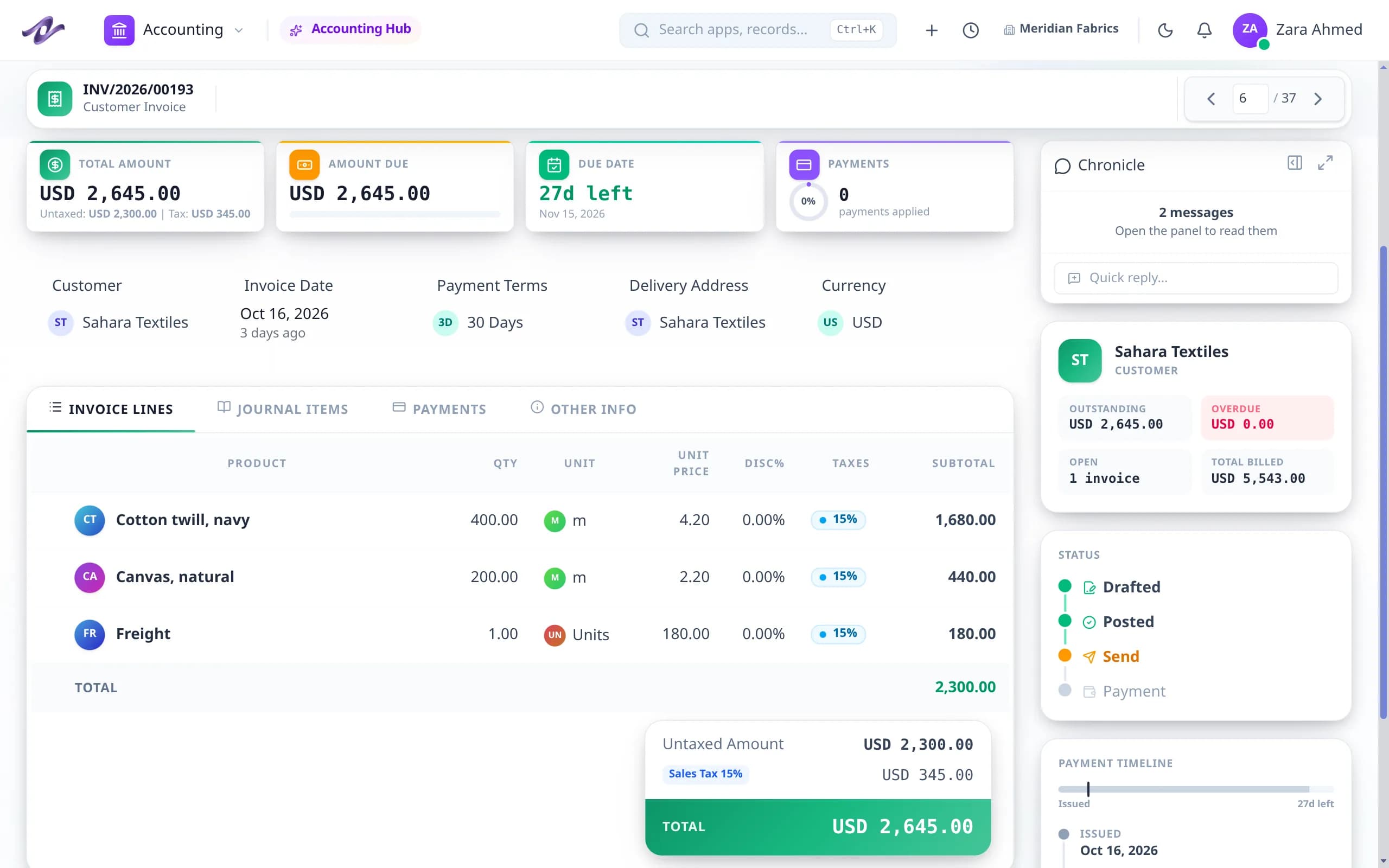The height and width of the screenshot is (868, 1389).
Task: Click the record number field showing 6
Action: point(1250,99)
